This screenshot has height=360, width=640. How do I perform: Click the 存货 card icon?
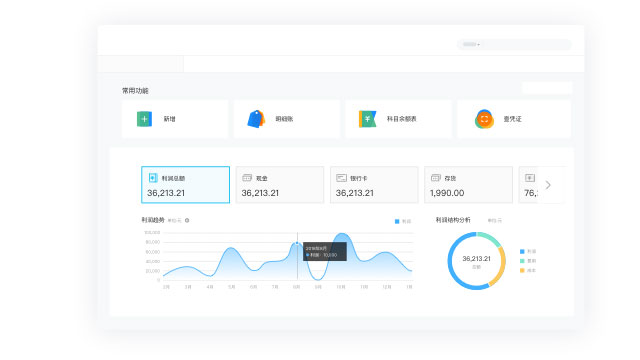436,178
